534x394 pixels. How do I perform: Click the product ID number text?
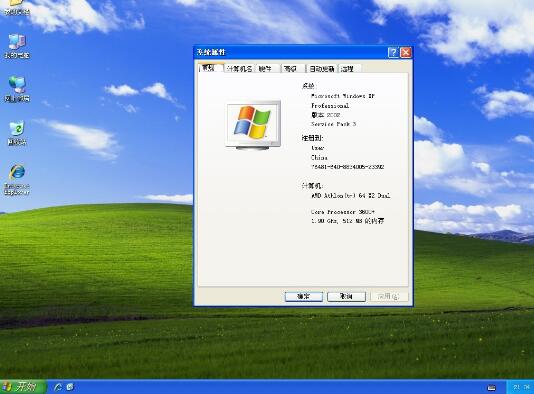[347, 167]
